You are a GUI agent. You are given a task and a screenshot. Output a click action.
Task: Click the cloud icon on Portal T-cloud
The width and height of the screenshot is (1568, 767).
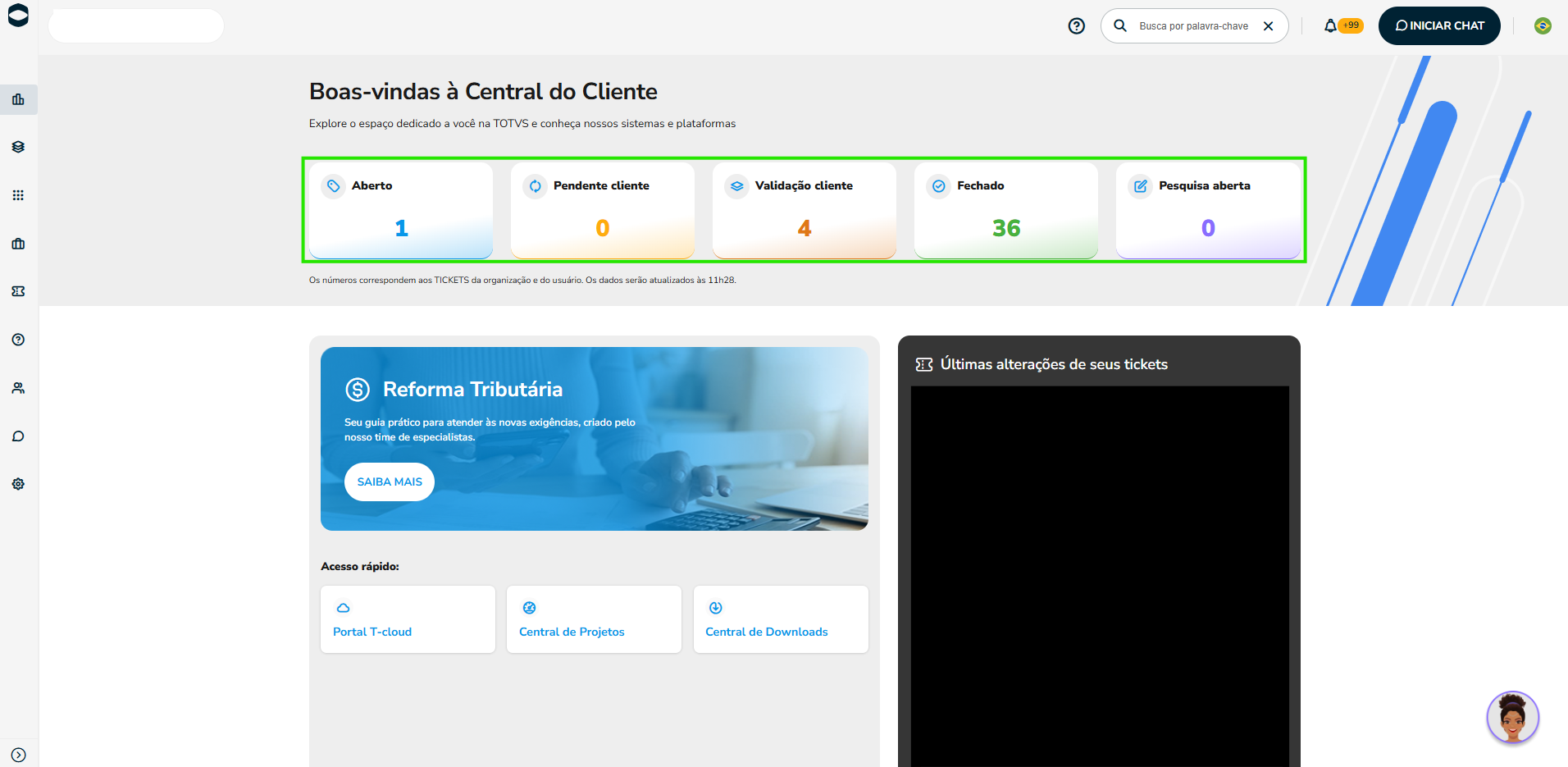coord(343,608)
